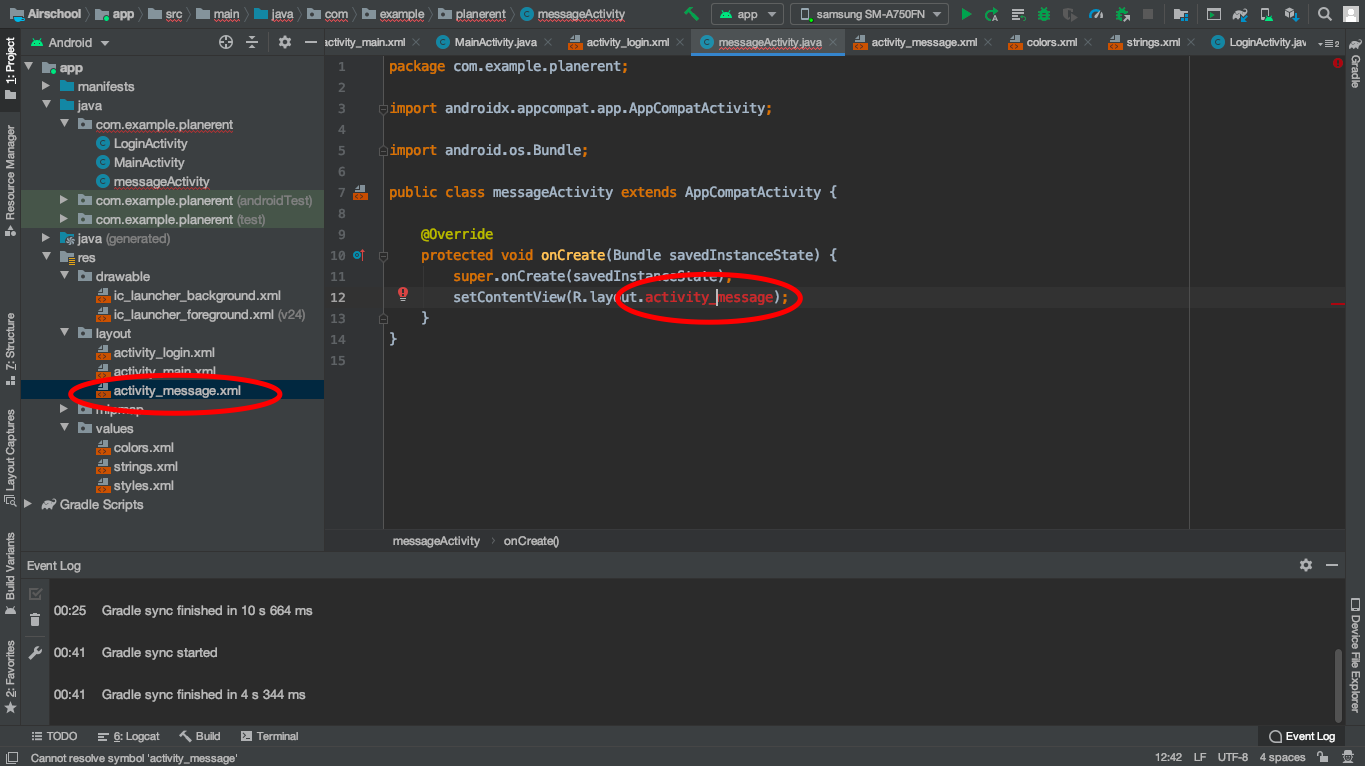The height and width of the screenshot is (766, 1365).
Task: Open the samsung SM-A750FN device dropdown
Action: click(x=869, y=14)
